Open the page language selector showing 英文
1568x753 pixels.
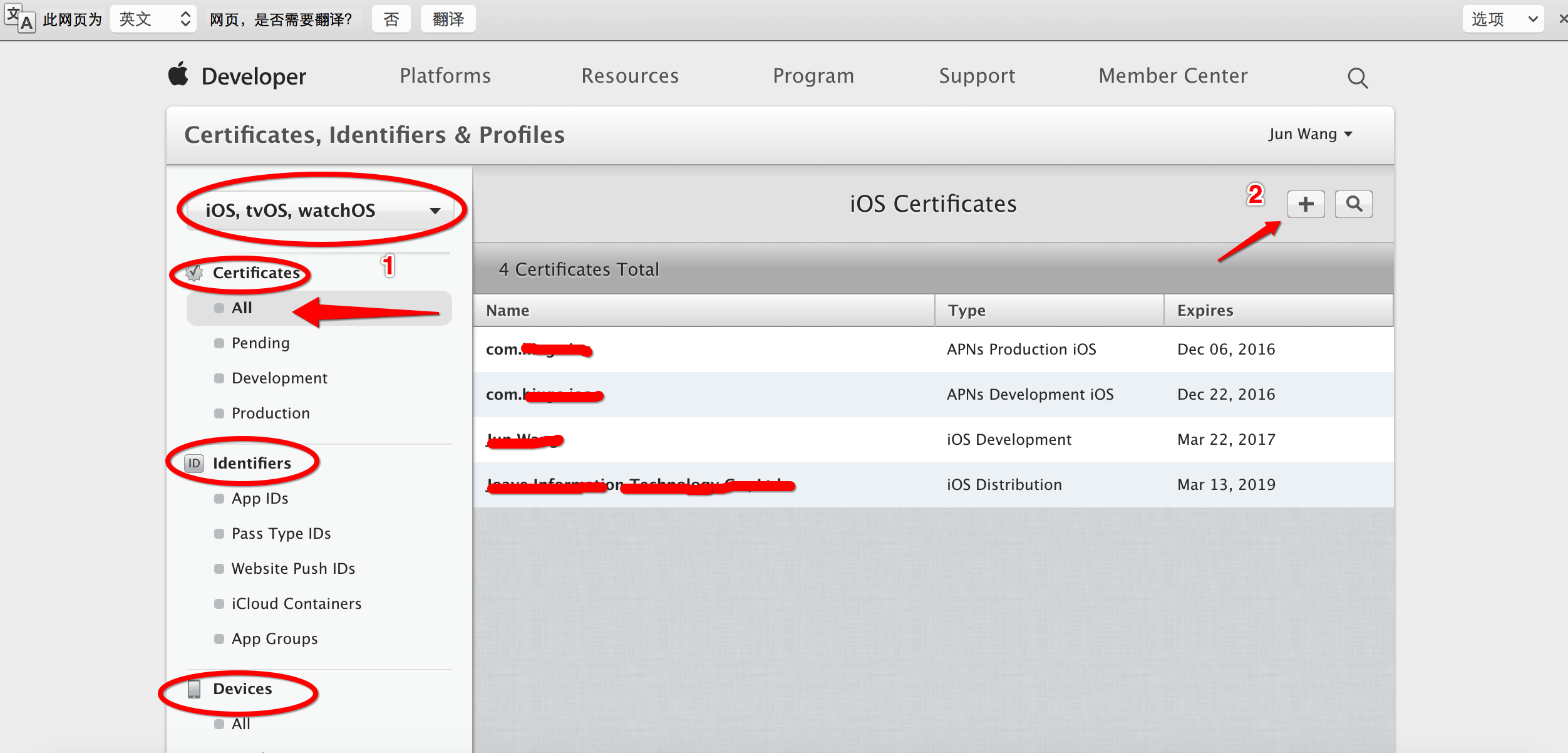[x=154, y=19]
